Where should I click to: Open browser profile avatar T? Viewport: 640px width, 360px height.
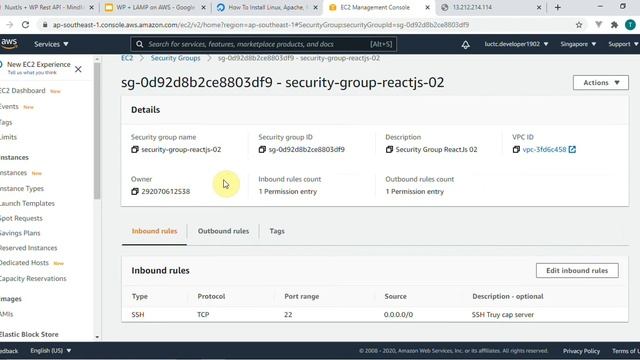click(630, 25)
